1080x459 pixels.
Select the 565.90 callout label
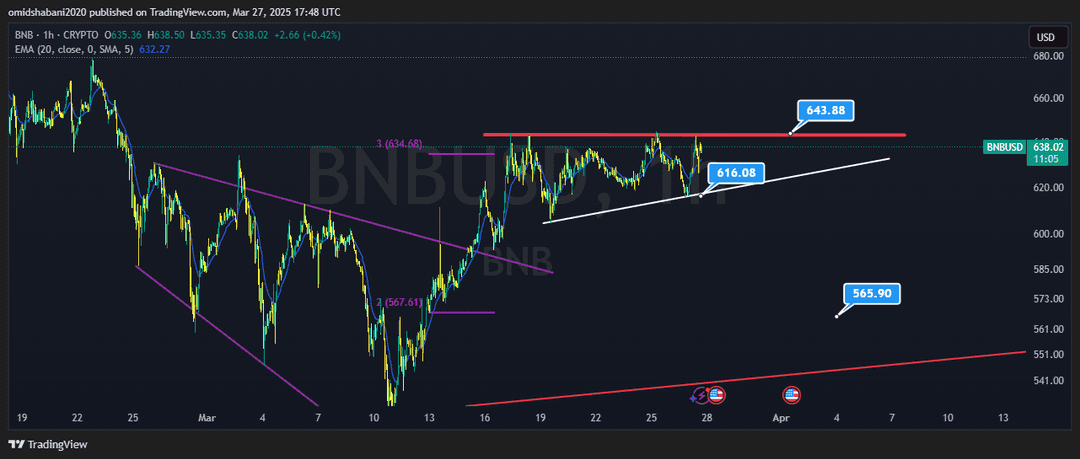[x=871, y=294]
